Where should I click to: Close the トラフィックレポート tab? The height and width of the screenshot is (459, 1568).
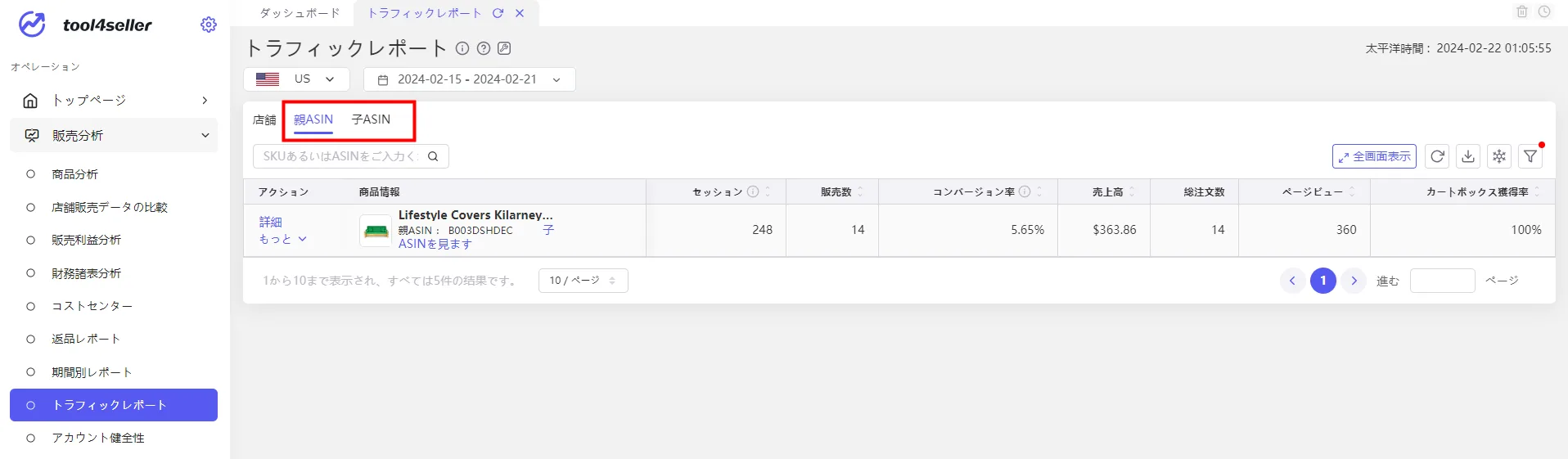click(x=520, y=13)
